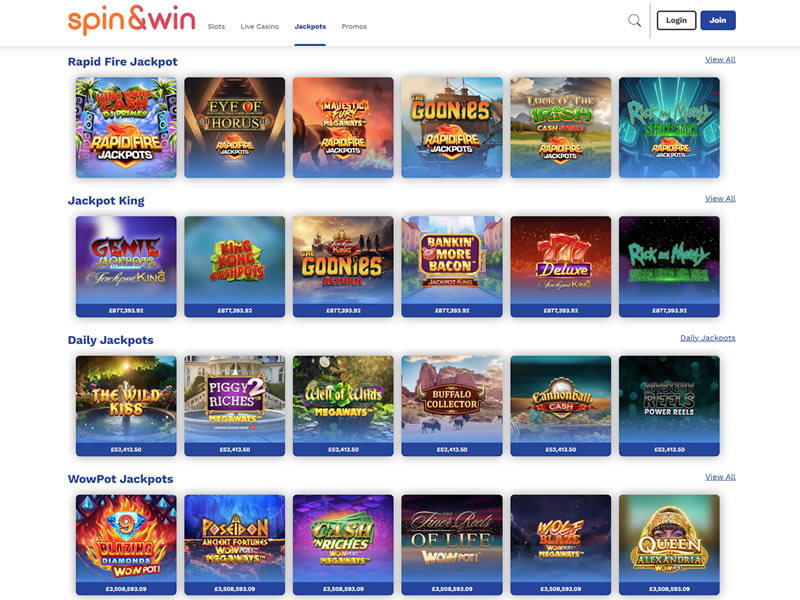The width and height of the screenshot is (800, 600).
Task: Choose 777 Deluxe Jackpot King tile
Action: [561, 266]
